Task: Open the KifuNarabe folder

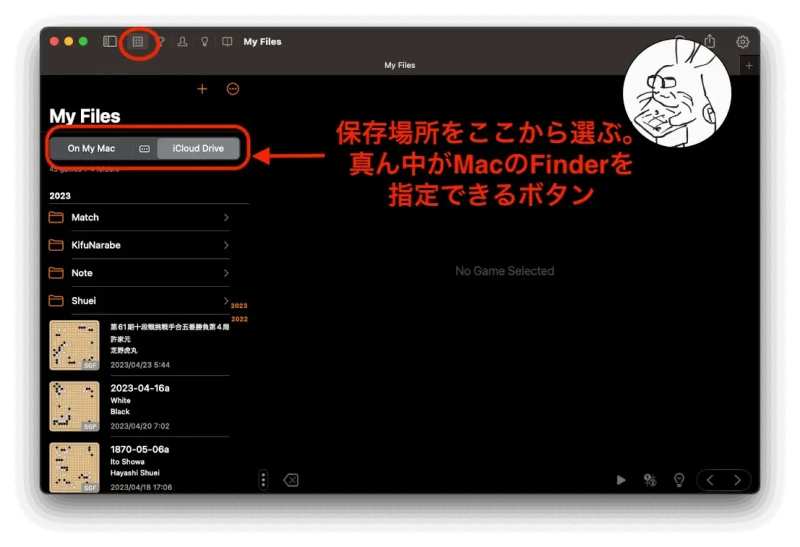Action: pyautogui.click(x=139, y=245)
